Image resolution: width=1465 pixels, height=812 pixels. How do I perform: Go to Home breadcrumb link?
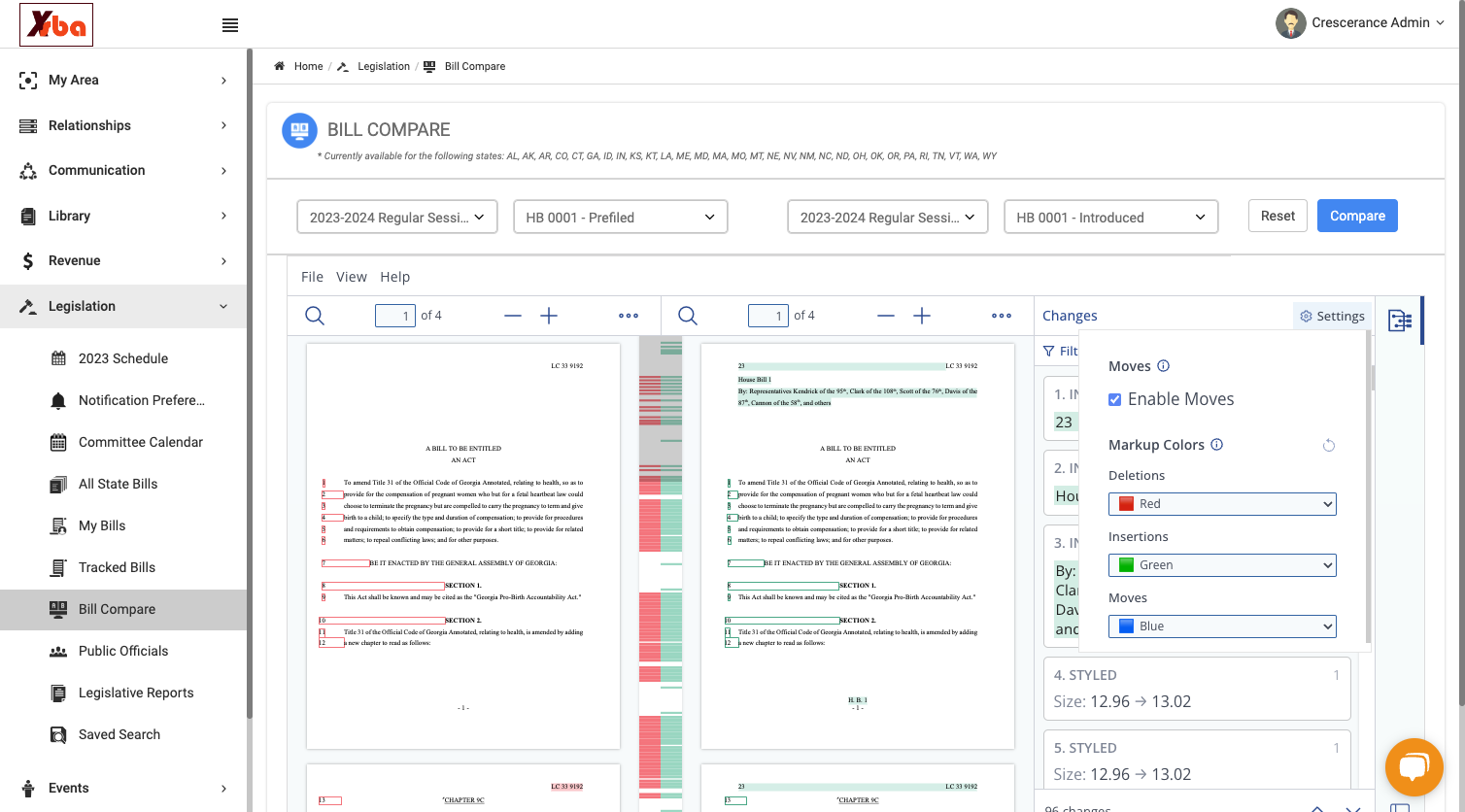coord(308,66)
